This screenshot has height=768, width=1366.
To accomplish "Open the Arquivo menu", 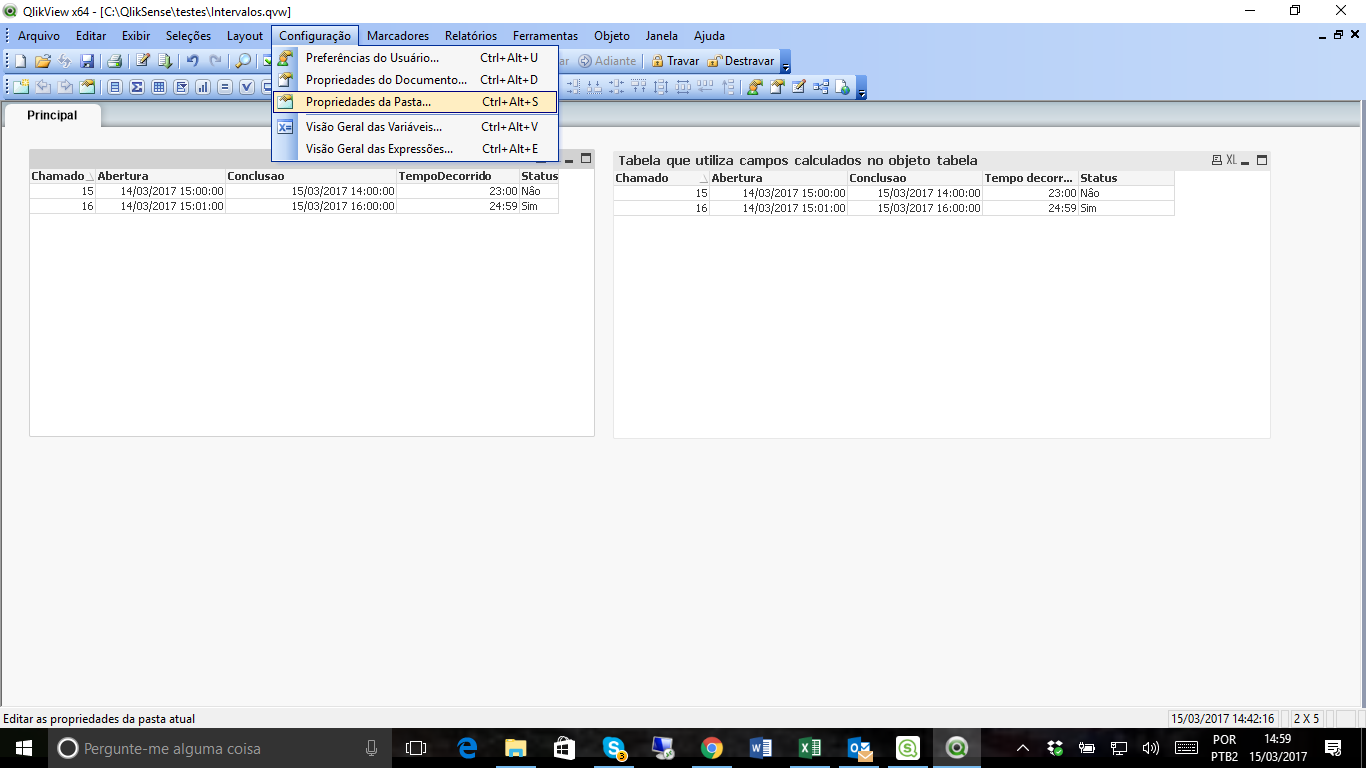I will click(39, 35).
